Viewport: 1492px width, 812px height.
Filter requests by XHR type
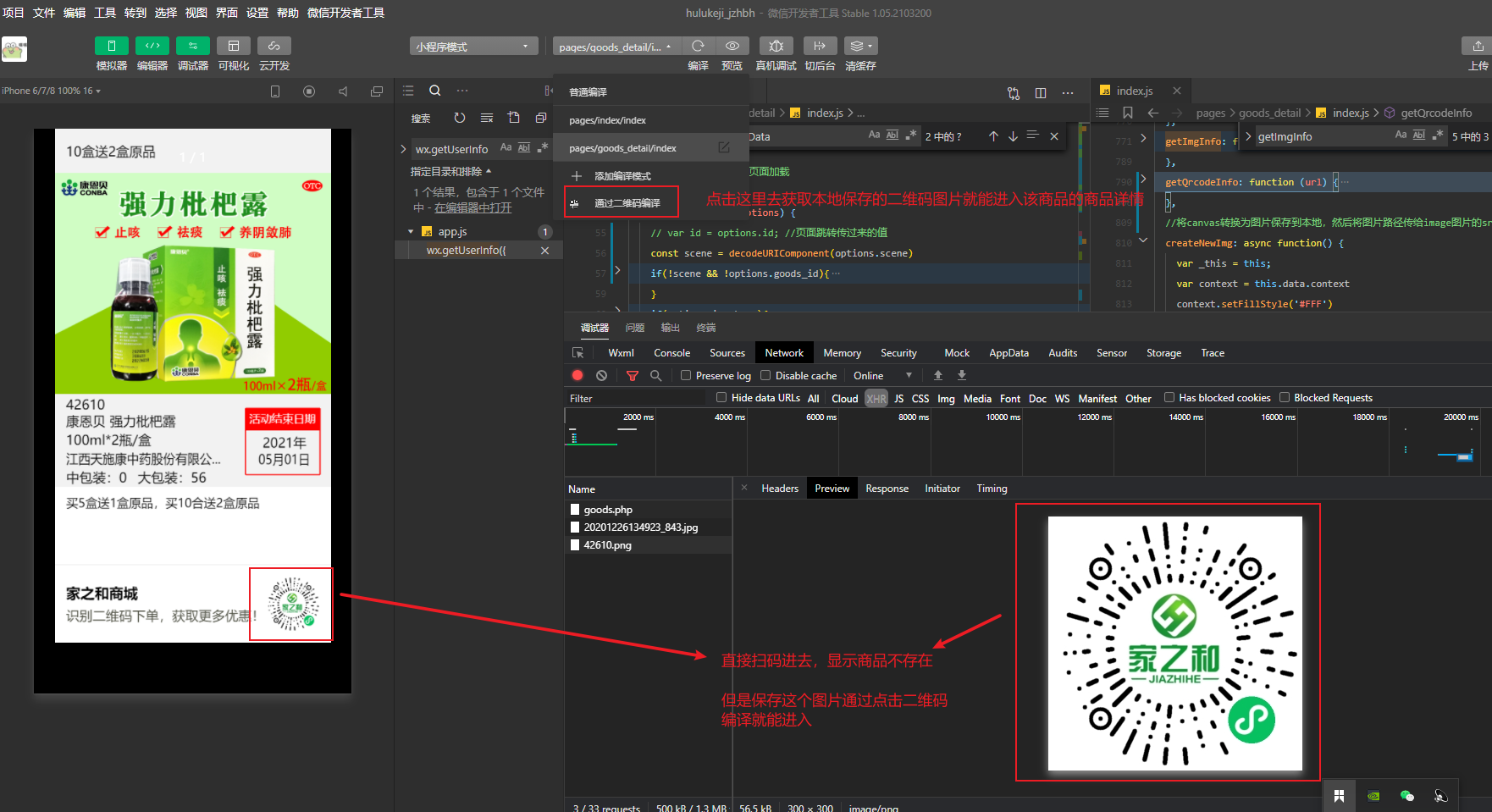[876, 398]
